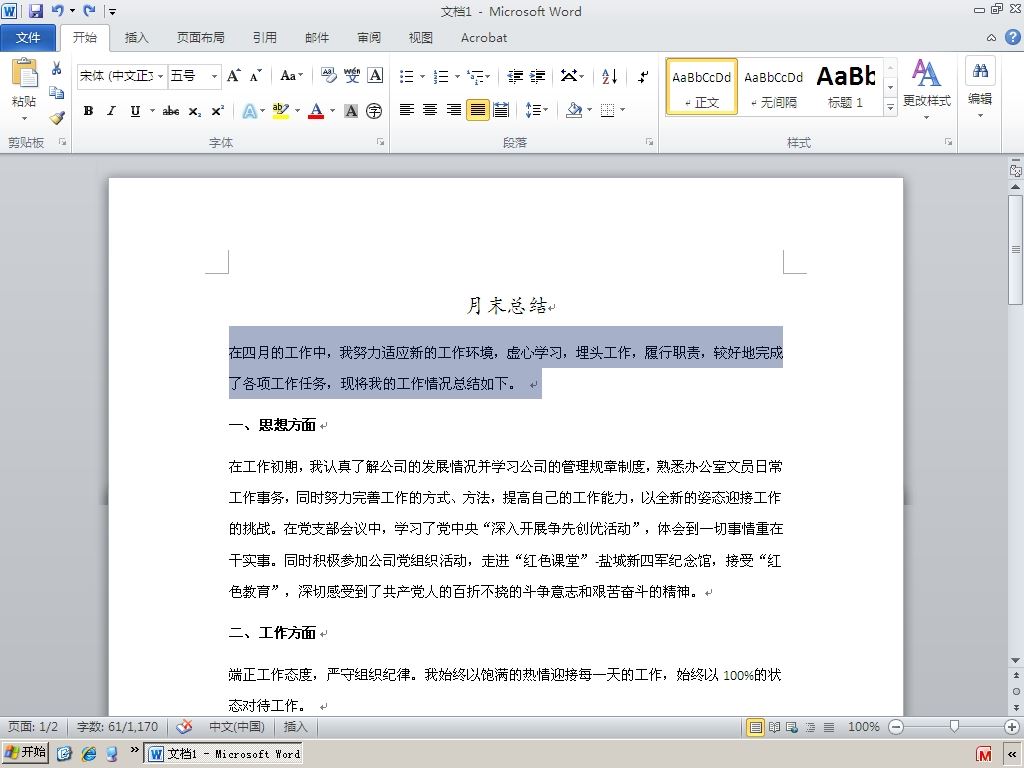Click the Format Painter brush icon

coord(57,118)
